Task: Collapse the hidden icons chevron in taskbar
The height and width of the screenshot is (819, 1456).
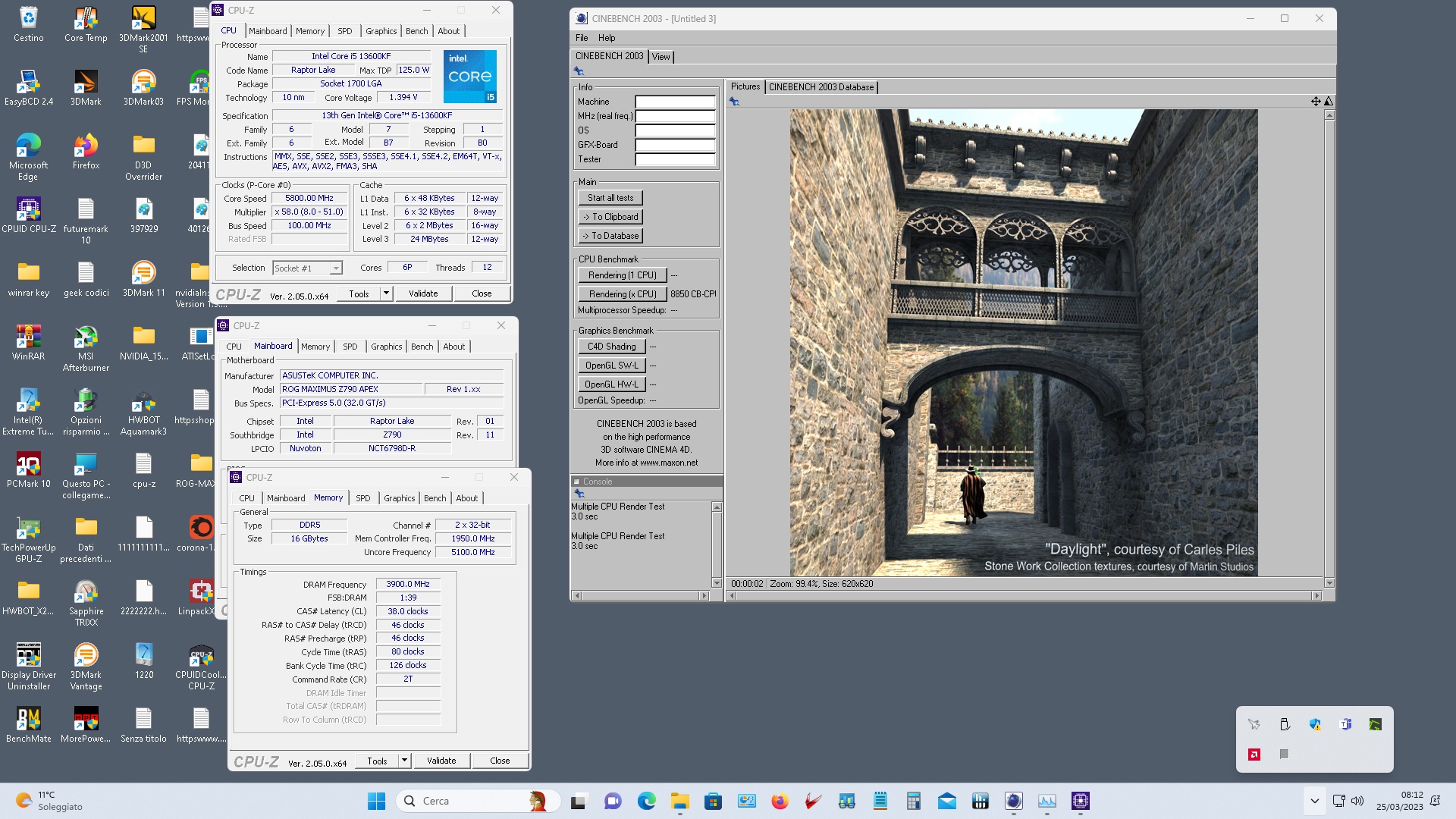Action: (1314, 801)
